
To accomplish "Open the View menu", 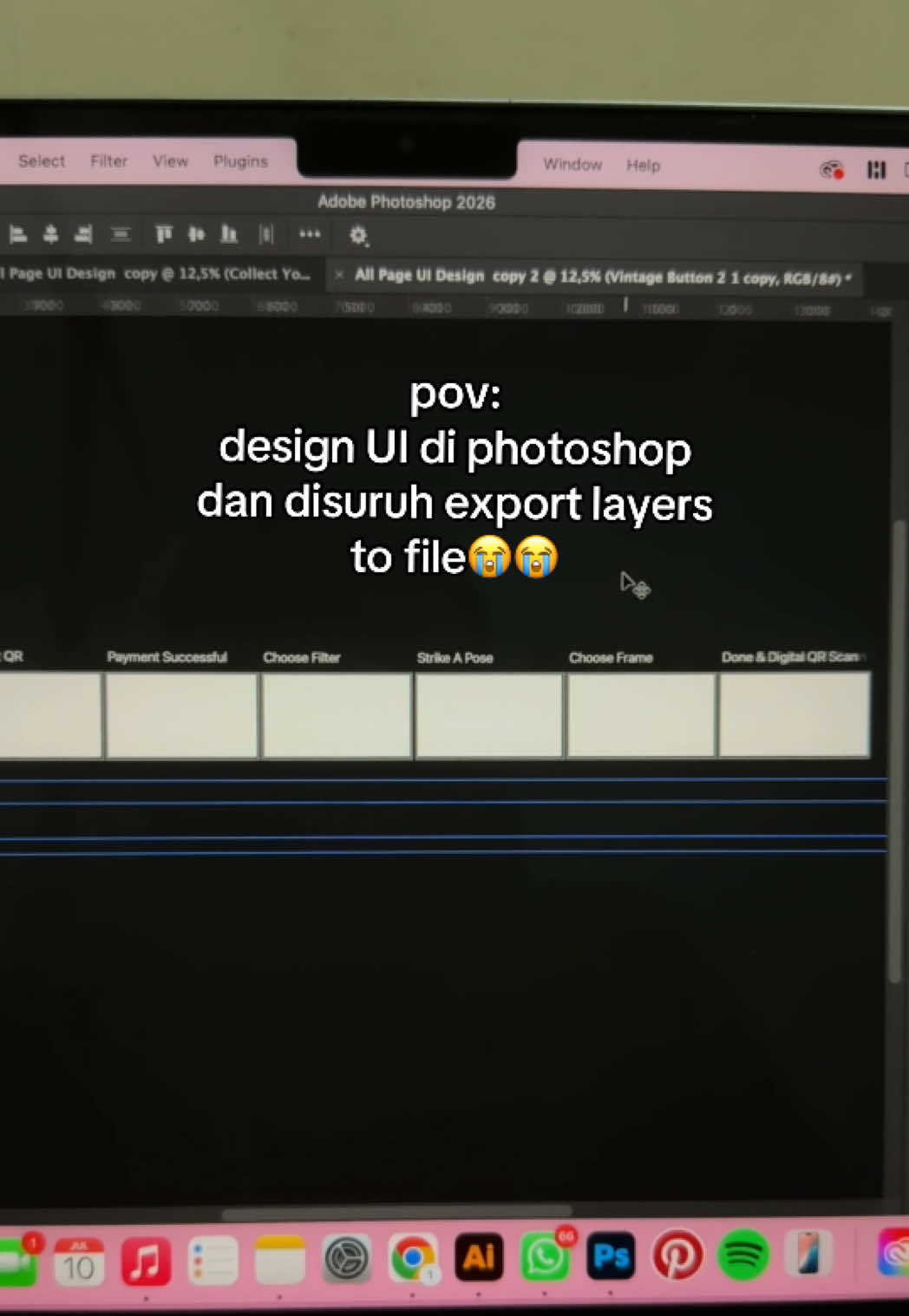I will pyautogui.click(x=170, y=161).
